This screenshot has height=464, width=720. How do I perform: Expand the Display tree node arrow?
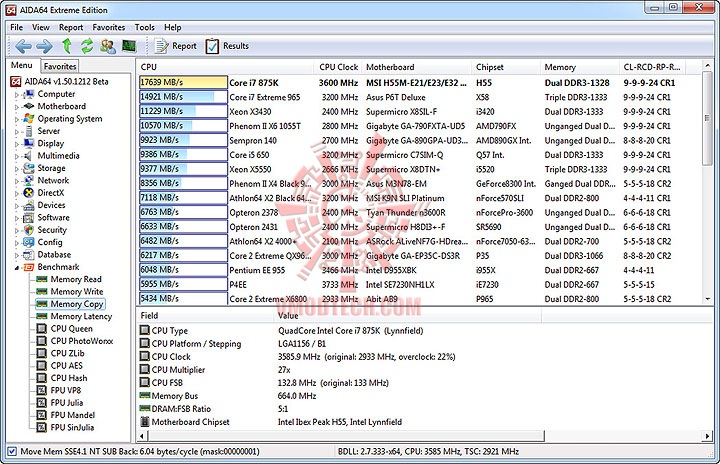pyautogui.click(x=17, y=144)
